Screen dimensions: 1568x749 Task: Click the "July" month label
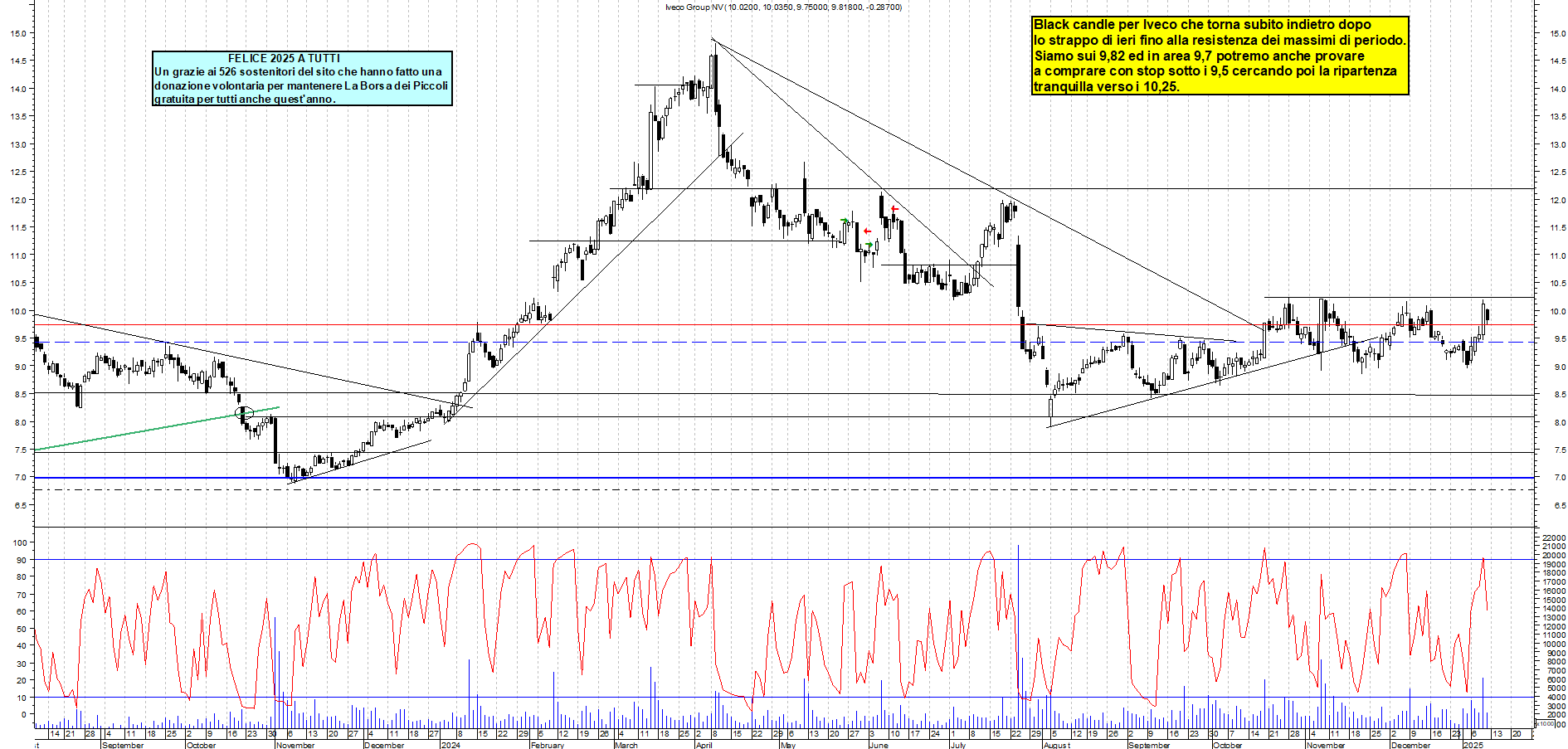click(957, 745)
